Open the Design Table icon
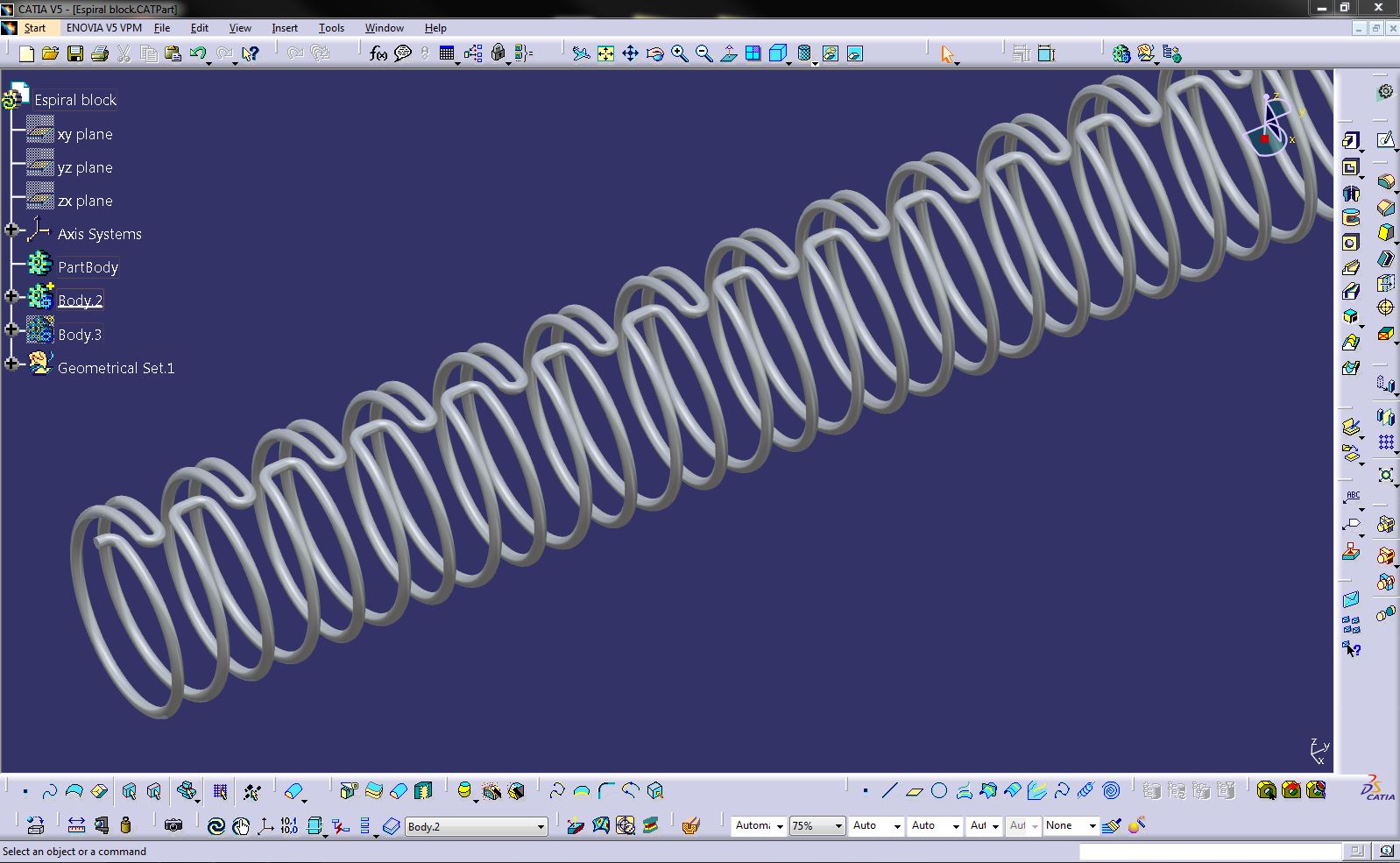The image size is (1400, 863). (x=447, y=54)
